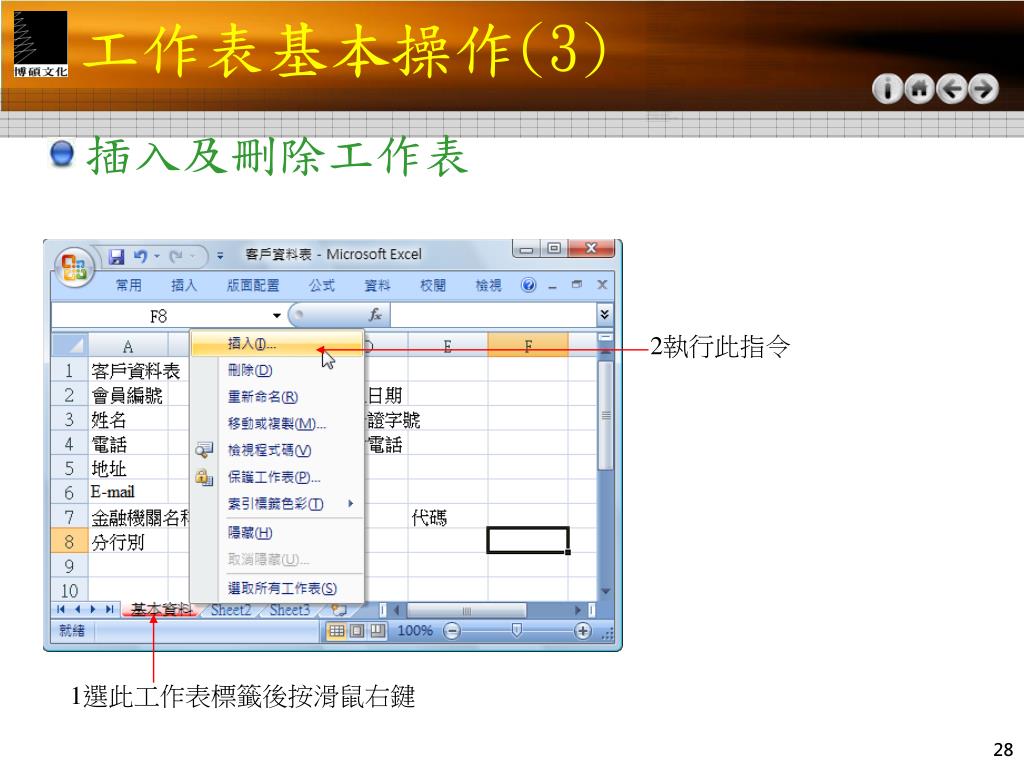Choose 檢視程式碼(V) in the context menu

[x=277, y=450]
